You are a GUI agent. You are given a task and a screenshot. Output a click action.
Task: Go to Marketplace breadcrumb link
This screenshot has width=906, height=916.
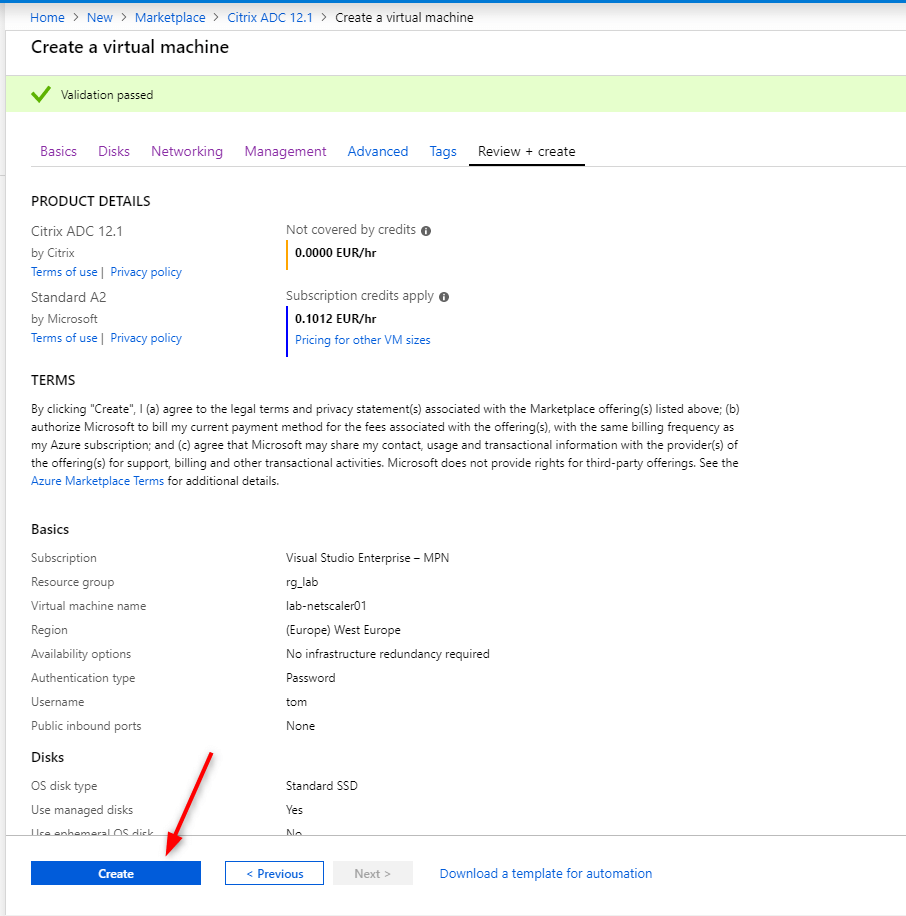(170, 18)
